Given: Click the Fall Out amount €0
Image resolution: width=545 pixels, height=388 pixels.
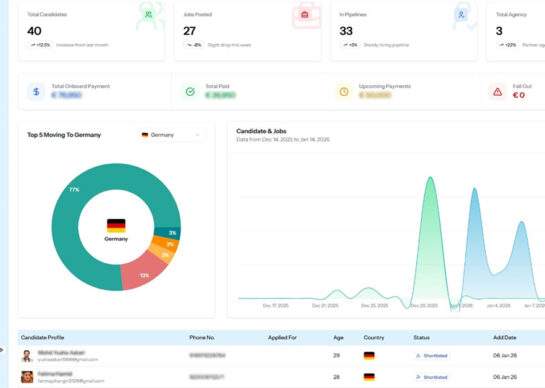Looking at the screenshot, I should coord(519,95).
